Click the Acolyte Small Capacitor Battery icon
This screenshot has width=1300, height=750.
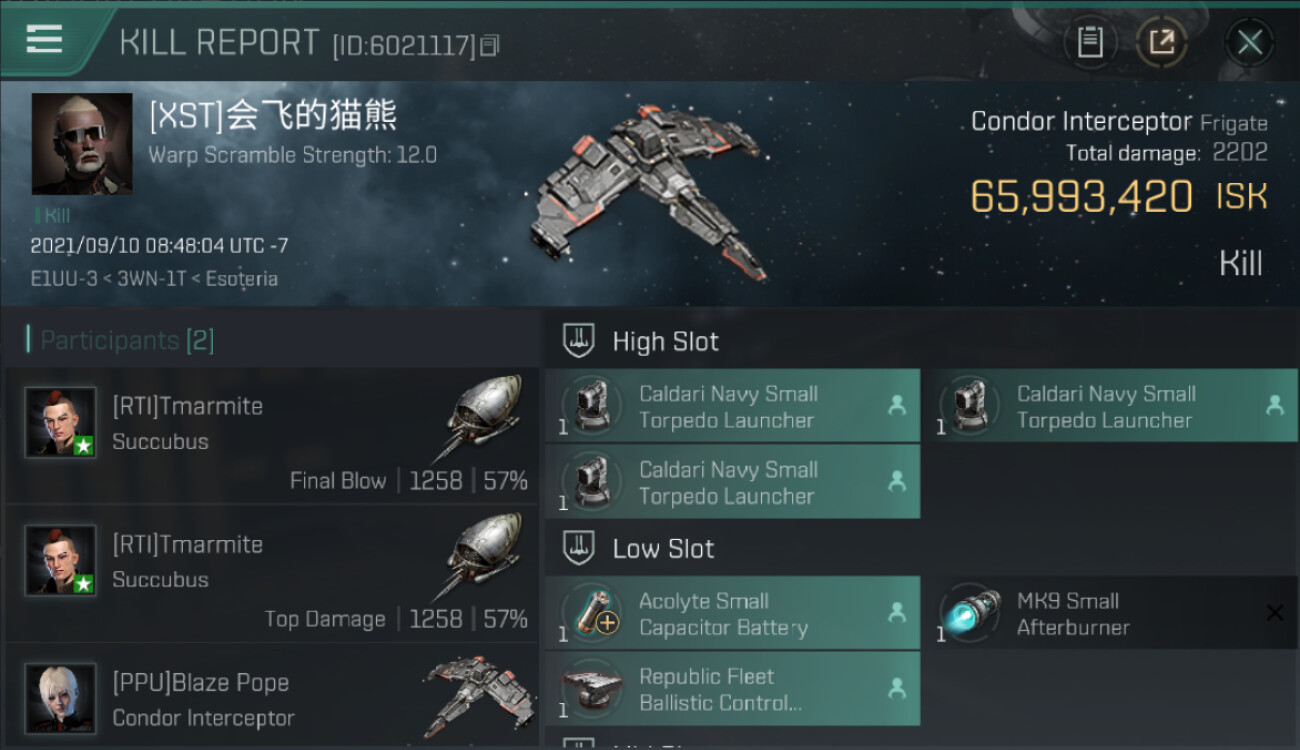pyautogui.click(x=592, y=612)
